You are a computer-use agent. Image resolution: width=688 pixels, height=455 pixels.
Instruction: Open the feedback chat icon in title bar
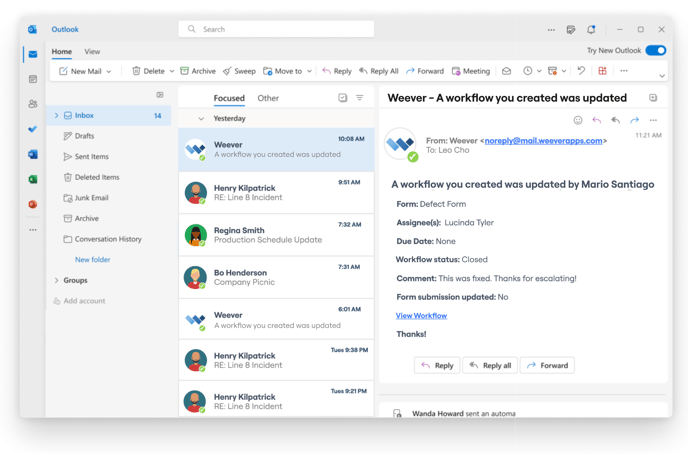point(571,29)
